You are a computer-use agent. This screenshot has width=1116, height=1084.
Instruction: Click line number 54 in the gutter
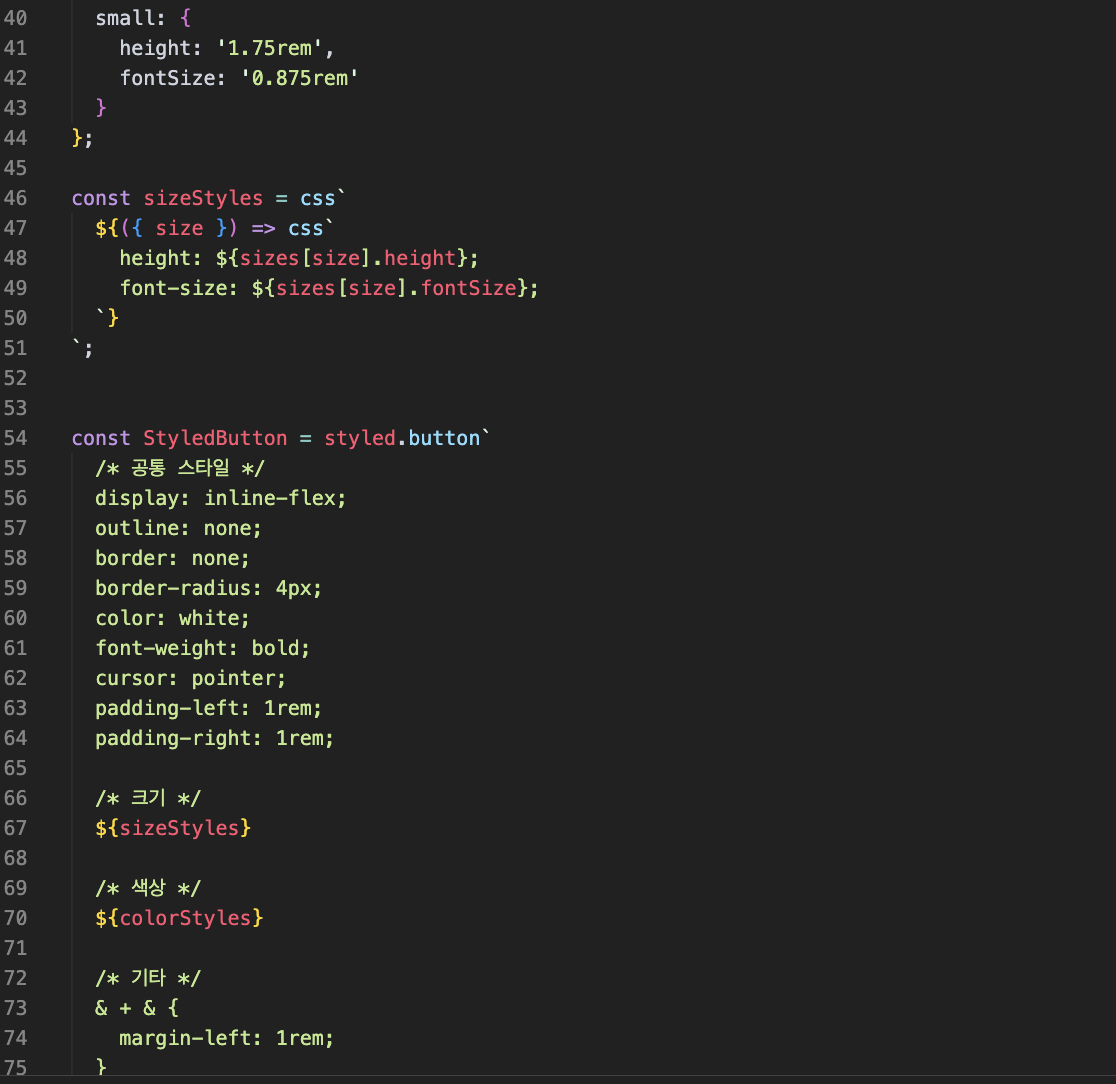[15, 438]
